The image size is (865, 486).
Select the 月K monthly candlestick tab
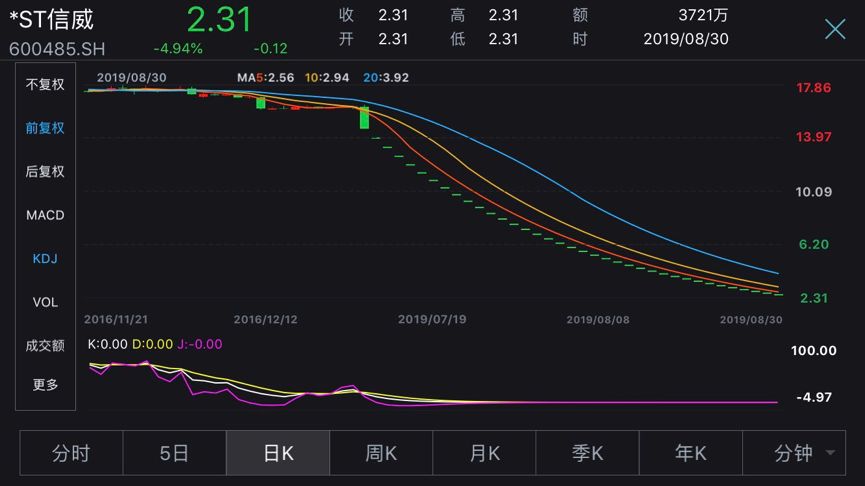484,453
